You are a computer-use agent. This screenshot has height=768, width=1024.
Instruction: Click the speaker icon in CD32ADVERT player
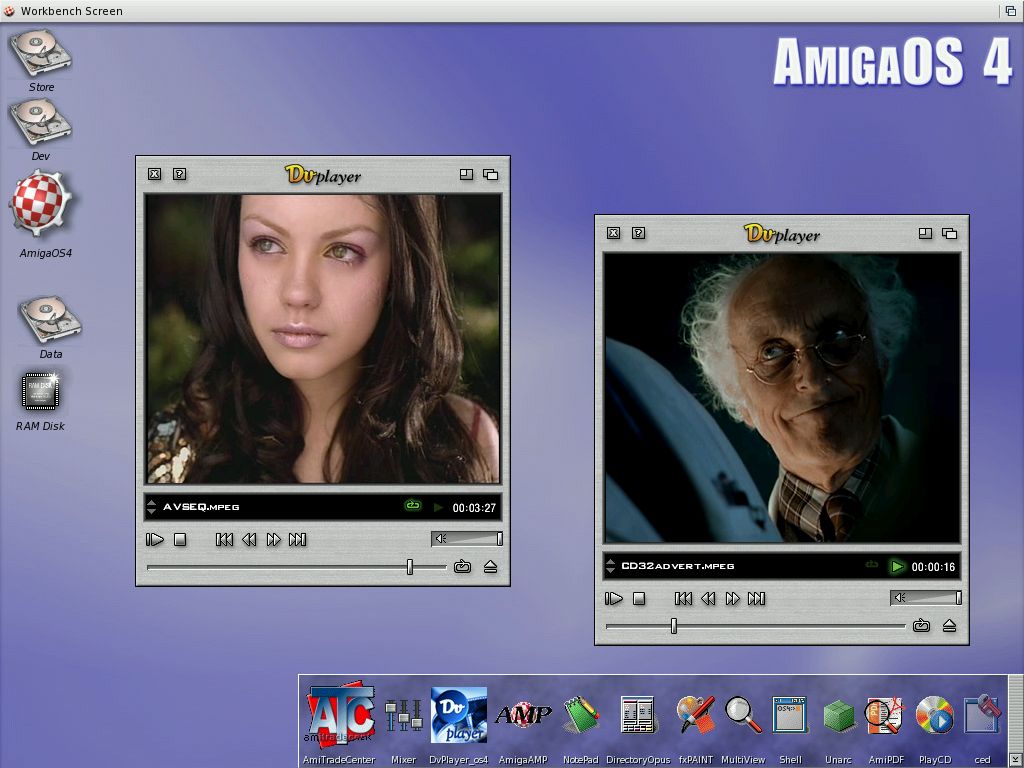tap(901, 598)
